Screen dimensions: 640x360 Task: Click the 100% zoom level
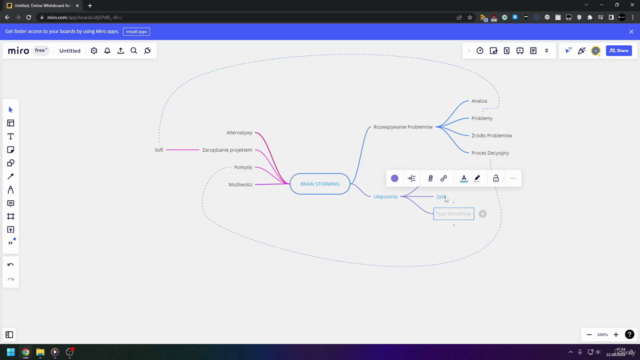click(x=602, y=335)
